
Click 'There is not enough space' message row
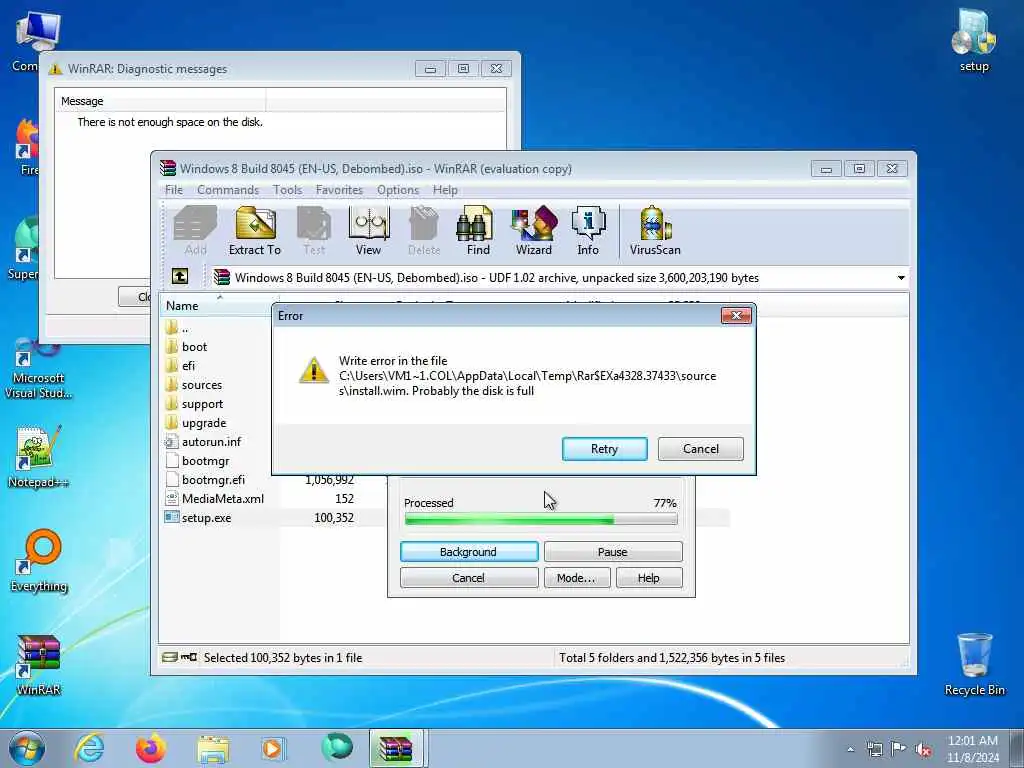(170, 121)
